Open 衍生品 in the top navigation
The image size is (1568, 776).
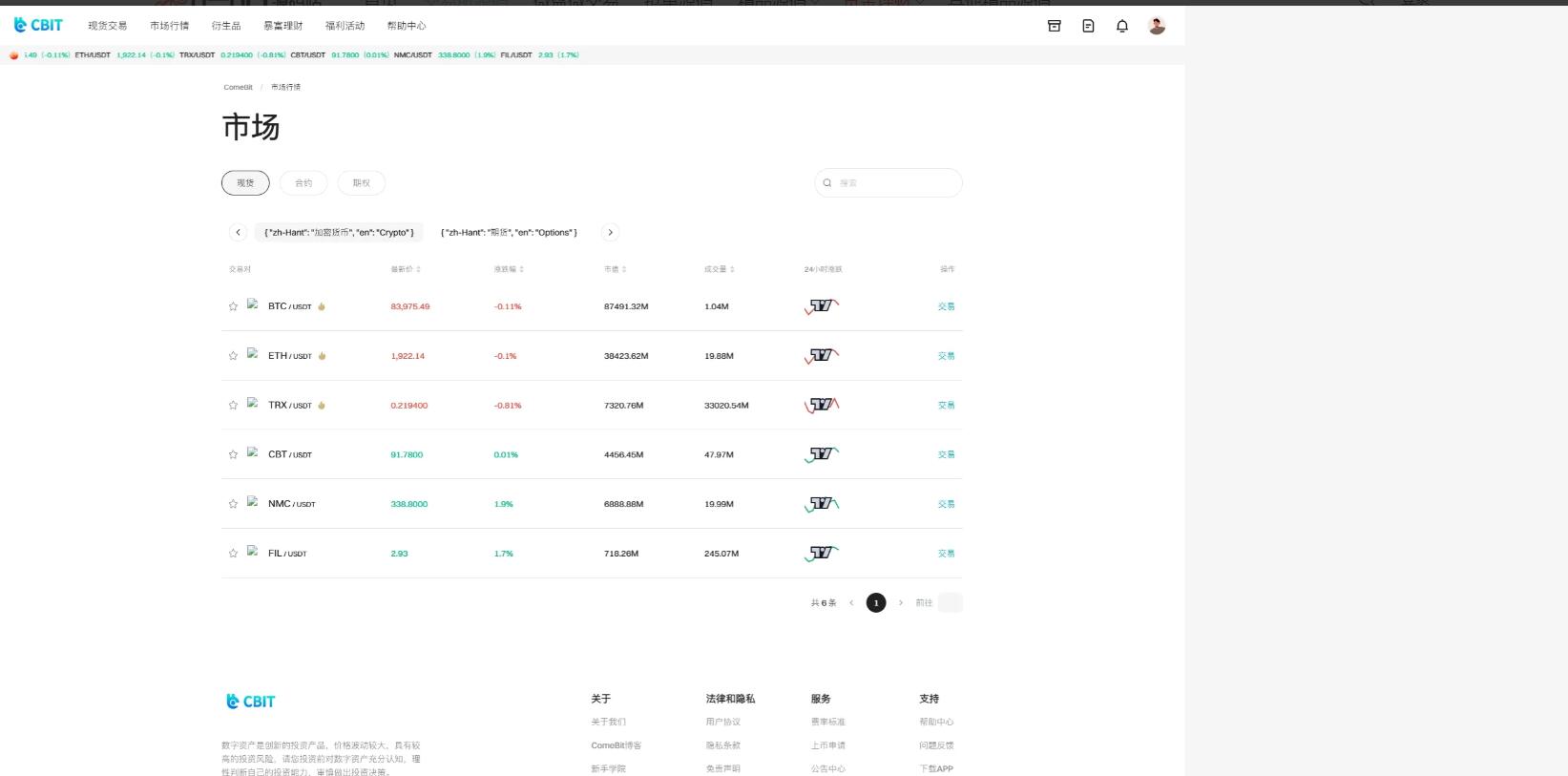(226, 26)
